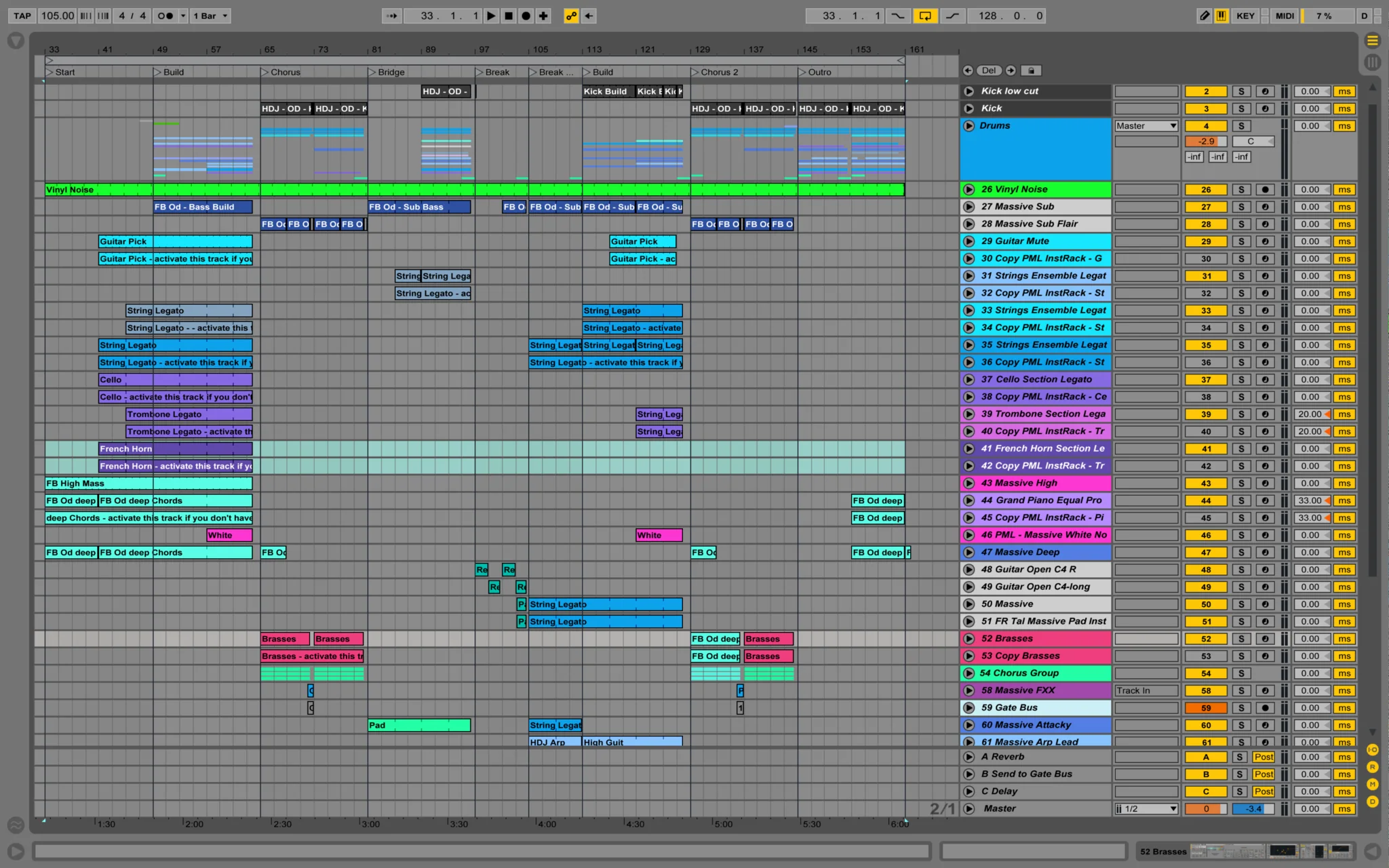This screenshot has height=868, width=1389.
Task: Unfold the 44 Grand Piano Equal Pro track
Action: pos(969,500)
